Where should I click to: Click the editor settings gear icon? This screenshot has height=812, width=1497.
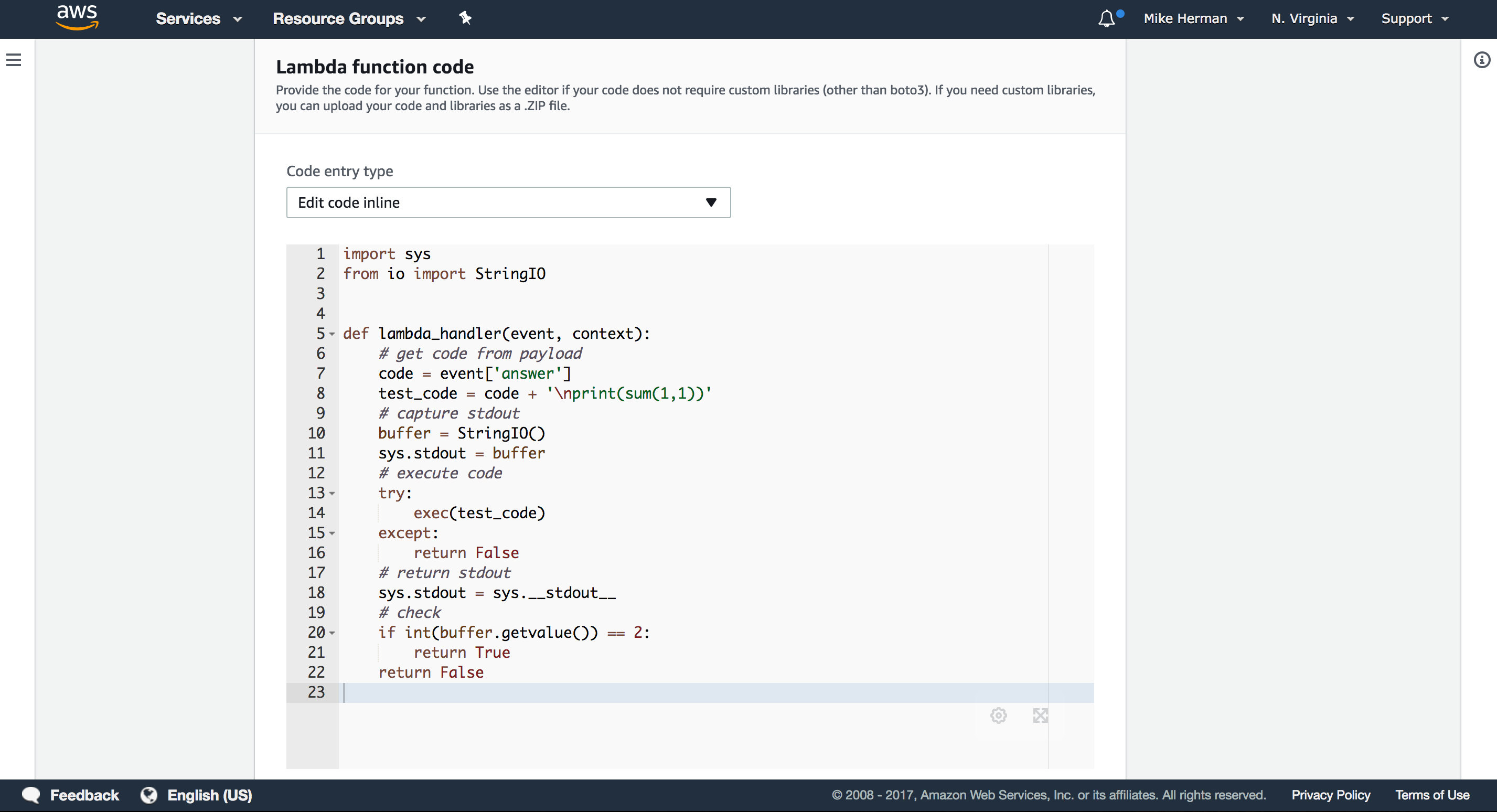(x=999, y=715)
